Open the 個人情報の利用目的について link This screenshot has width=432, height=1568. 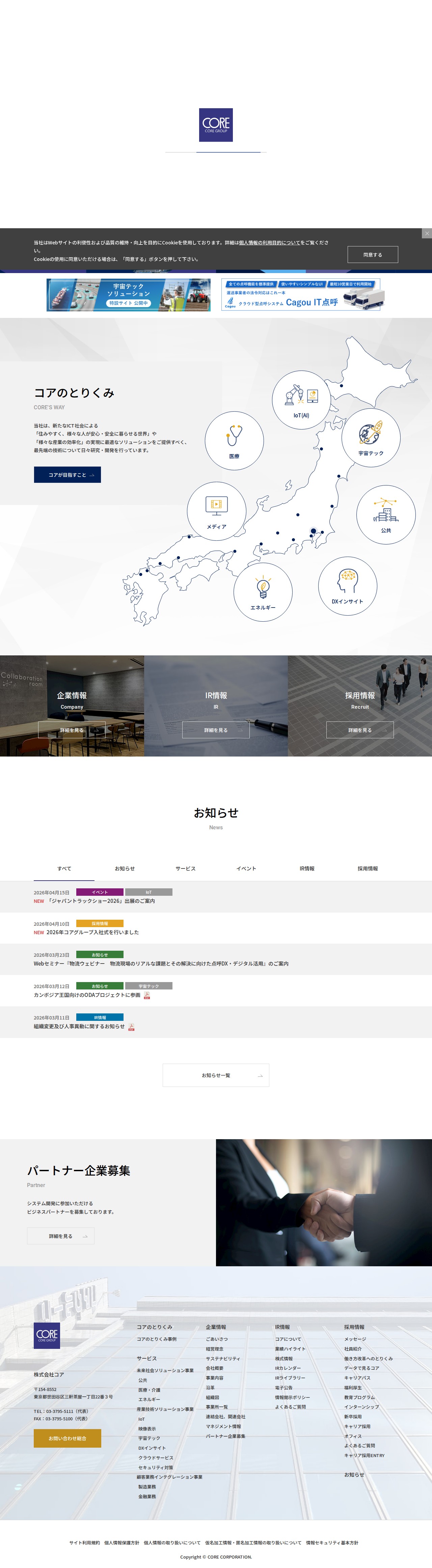269,242
